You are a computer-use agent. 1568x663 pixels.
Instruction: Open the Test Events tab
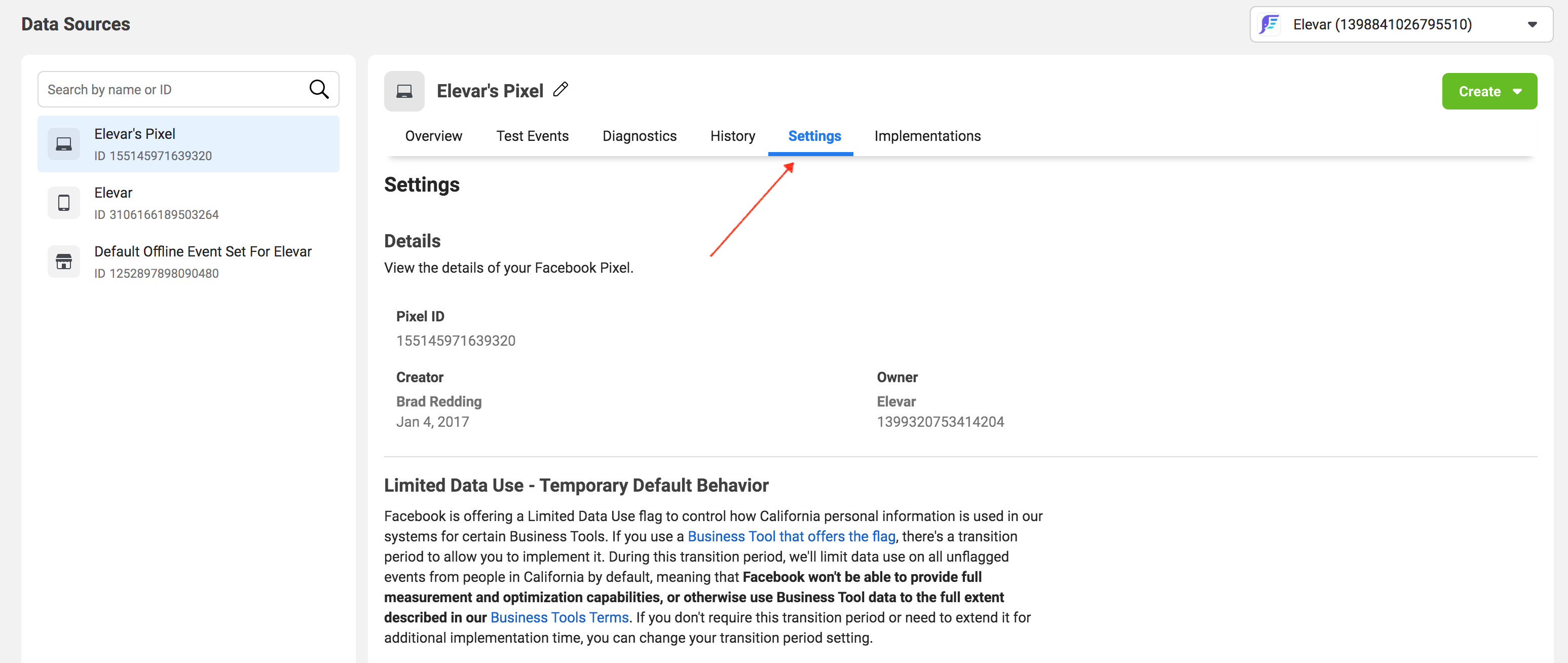532,136
